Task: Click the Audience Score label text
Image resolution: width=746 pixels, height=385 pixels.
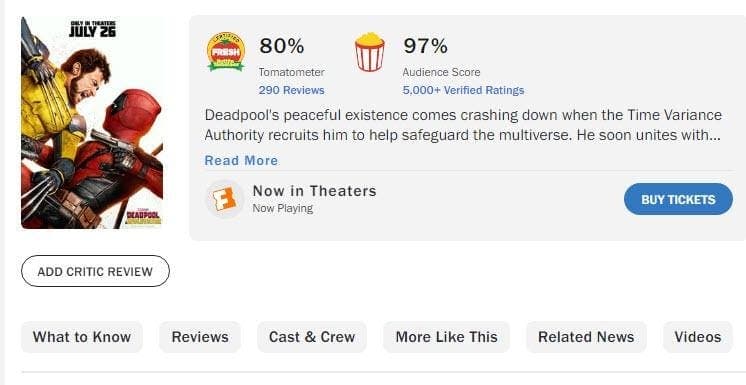Action: tap(442, 72)
